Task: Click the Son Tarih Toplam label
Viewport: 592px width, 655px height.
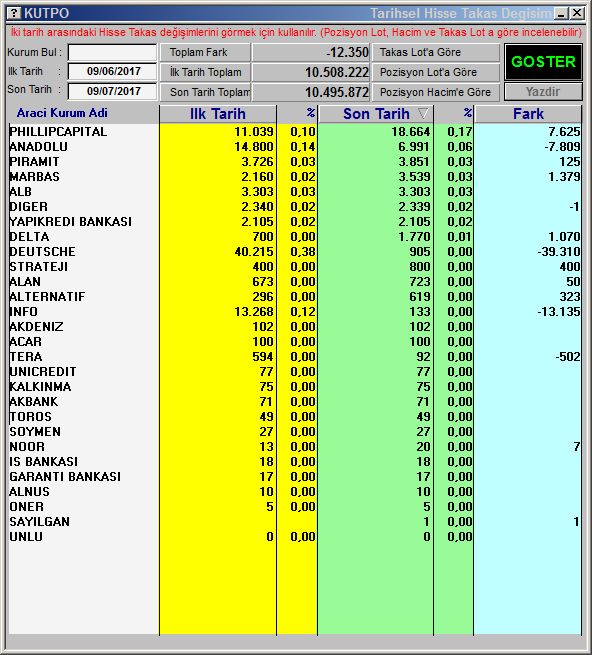Action: [205, 92]
